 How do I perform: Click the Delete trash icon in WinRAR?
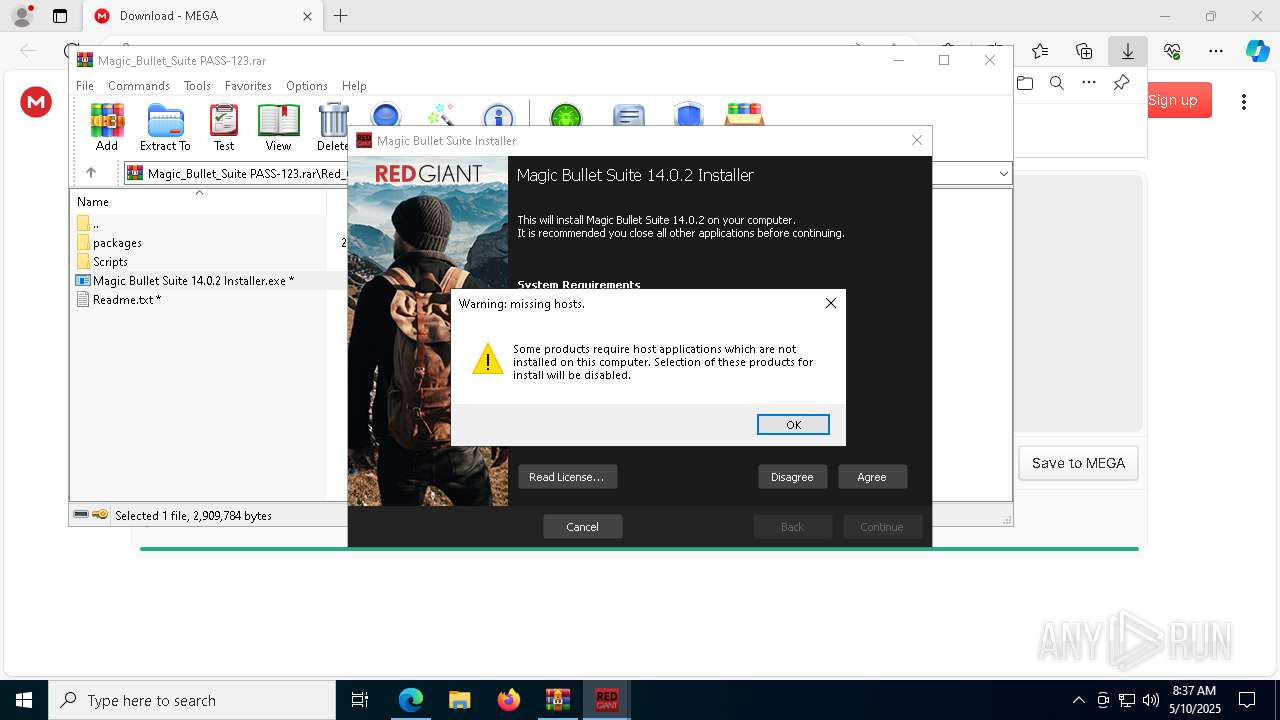(x=333, y=127)
